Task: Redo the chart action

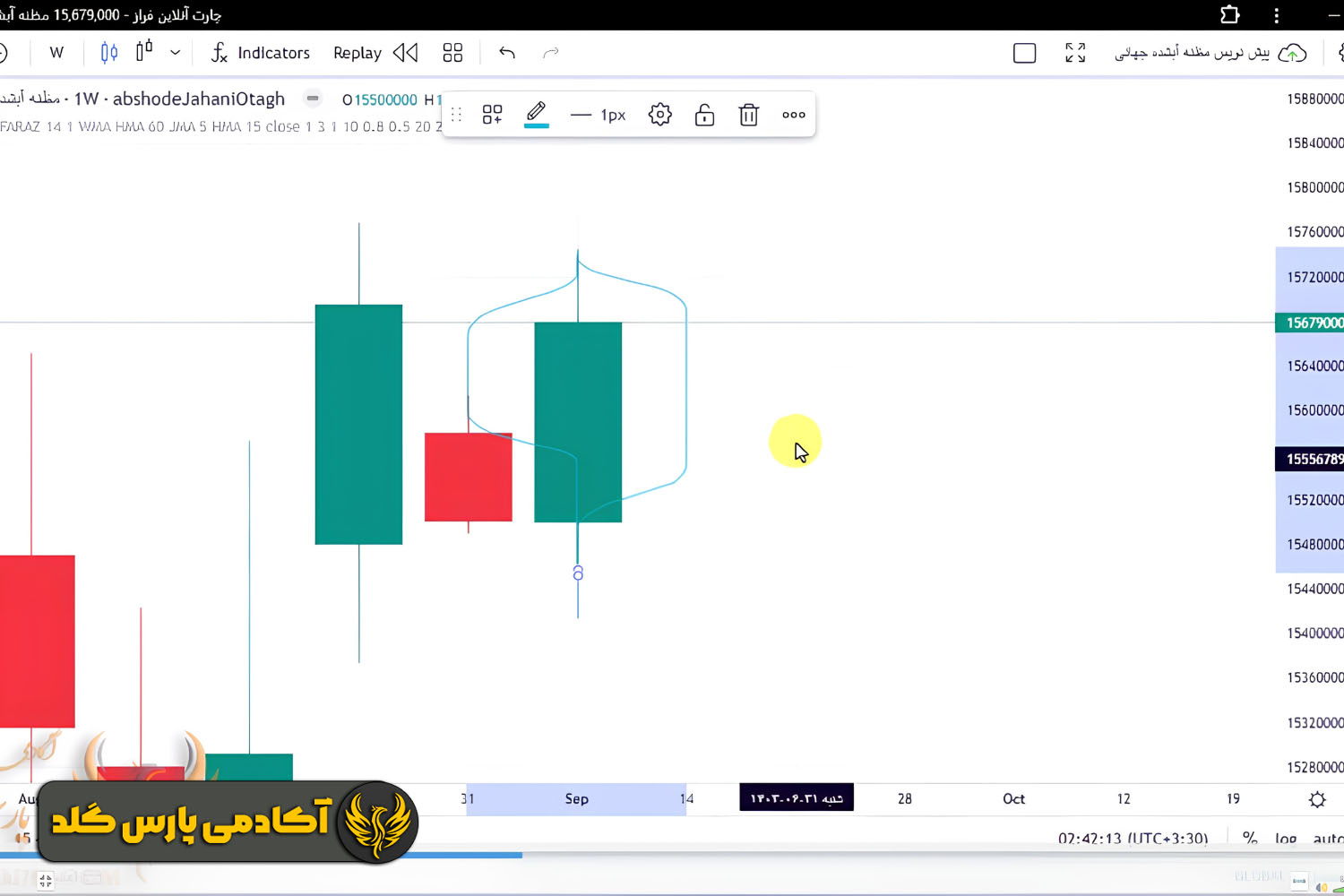Action: click(x=551, y=53)
